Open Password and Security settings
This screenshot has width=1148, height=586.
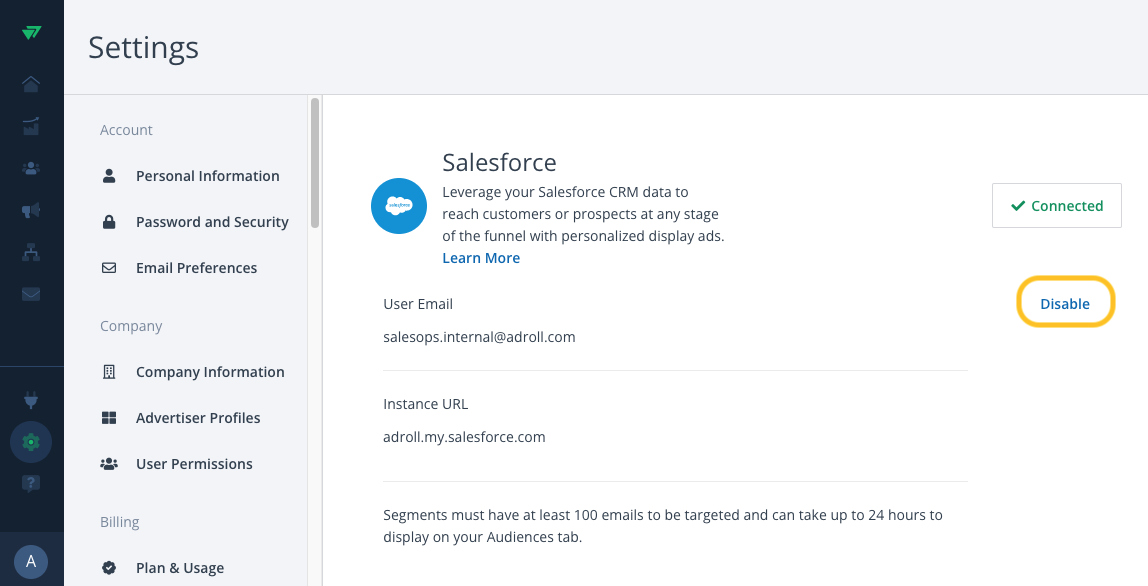[212, 222]
